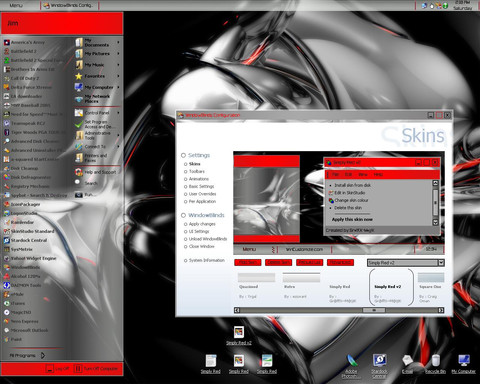Start Call of Duty 2
480x384 pixels.
pyautogui.click(x=21, y=78)
